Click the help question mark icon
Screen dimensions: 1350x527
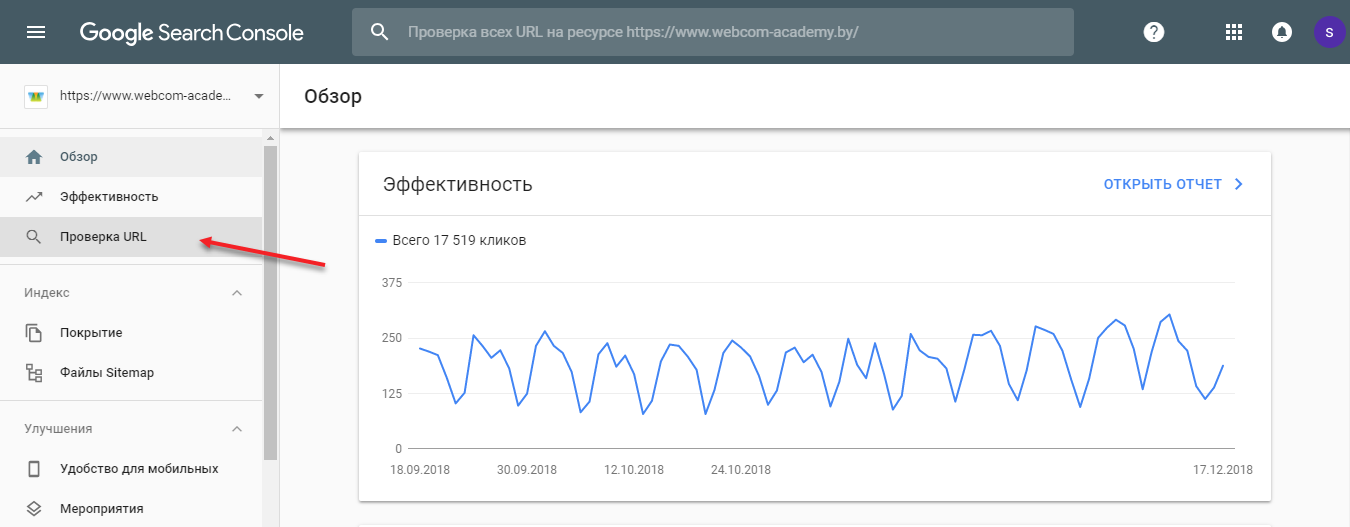tap(1154, 32)
